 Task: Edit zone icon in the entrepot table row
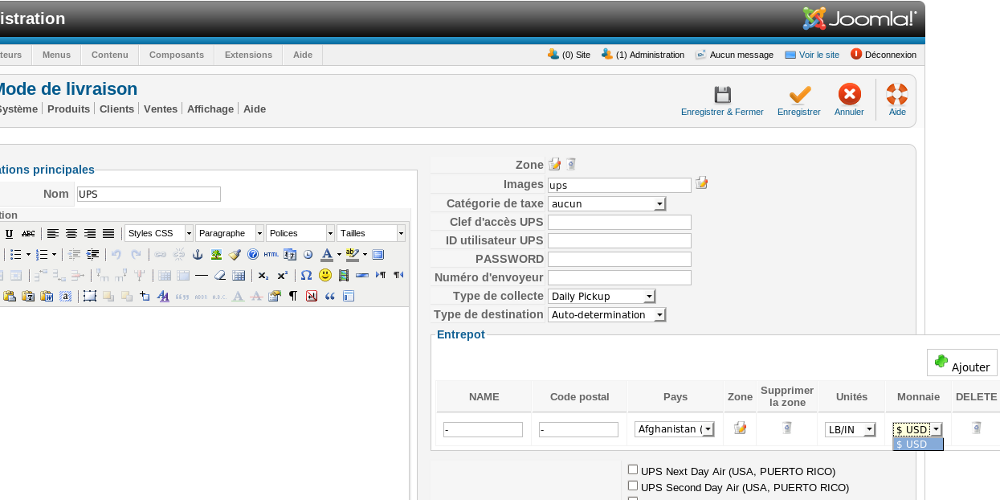click(740, 428)
